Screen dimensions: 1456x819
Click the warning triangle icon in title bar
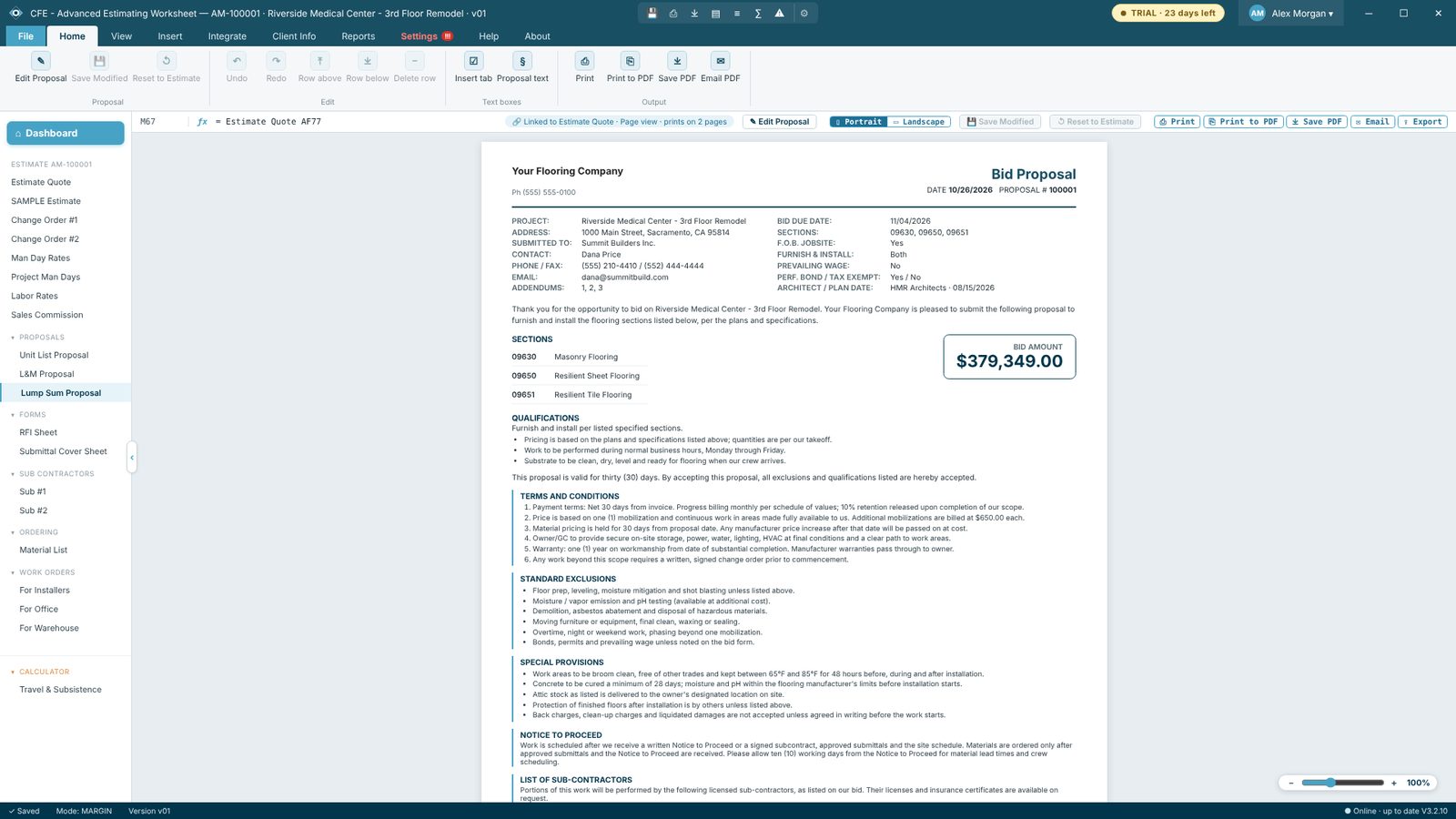(x=780, y=14)
